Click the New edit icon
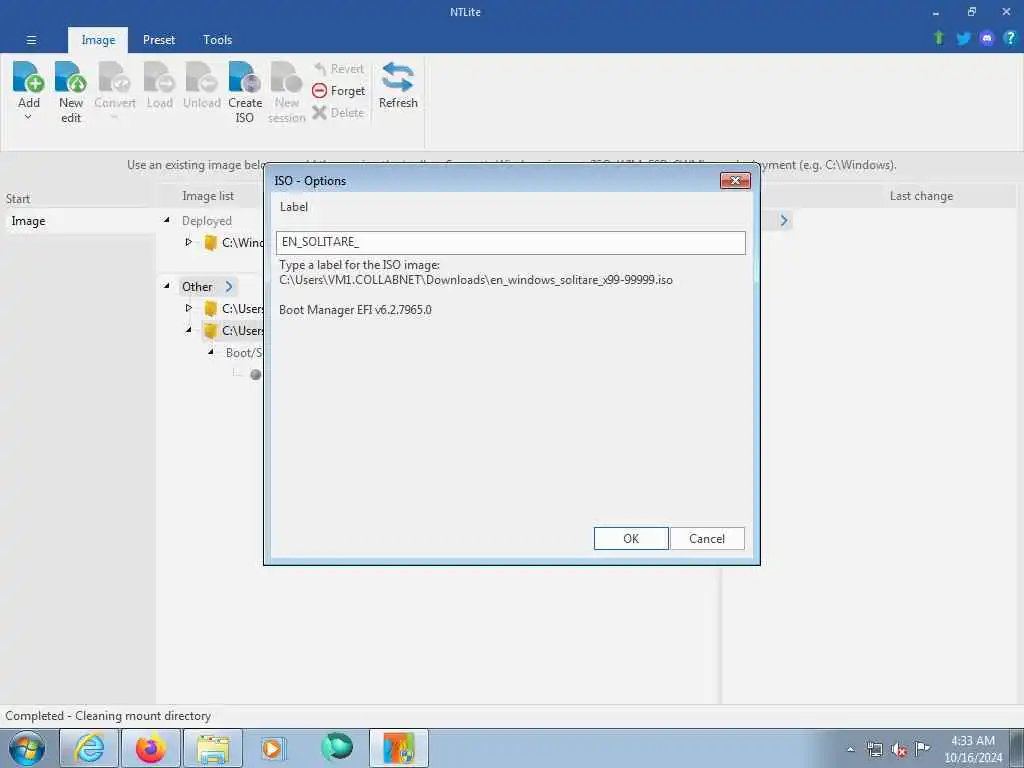 pos(71,77)
